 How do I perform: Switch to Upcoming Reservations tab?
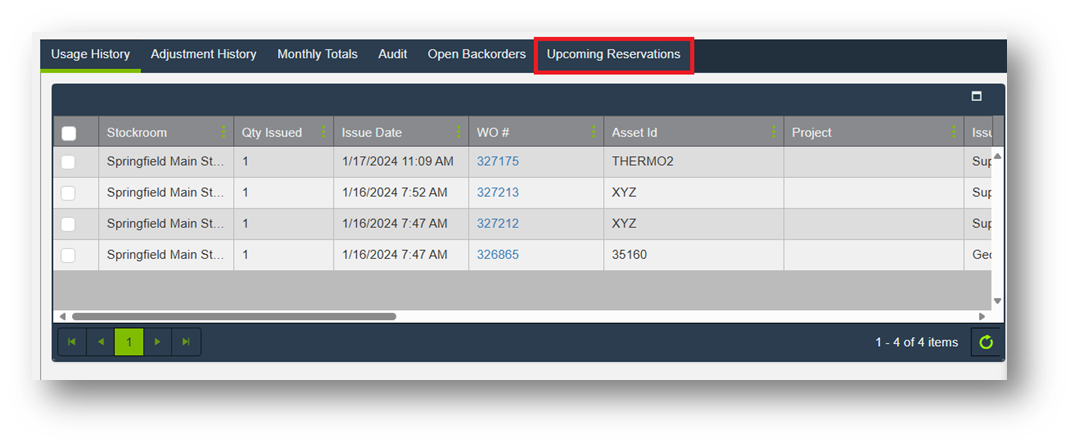pyautogui.click(x=613, y=55)
